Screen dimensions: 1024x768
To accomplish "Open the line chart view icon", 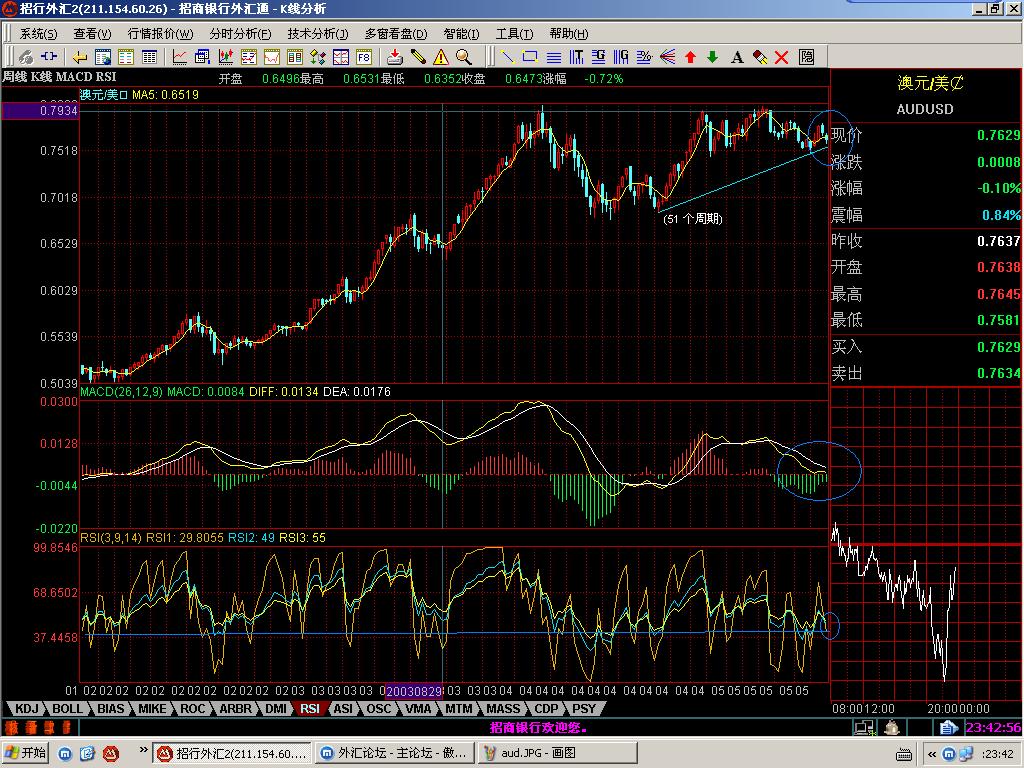I will tap(179, 57).
